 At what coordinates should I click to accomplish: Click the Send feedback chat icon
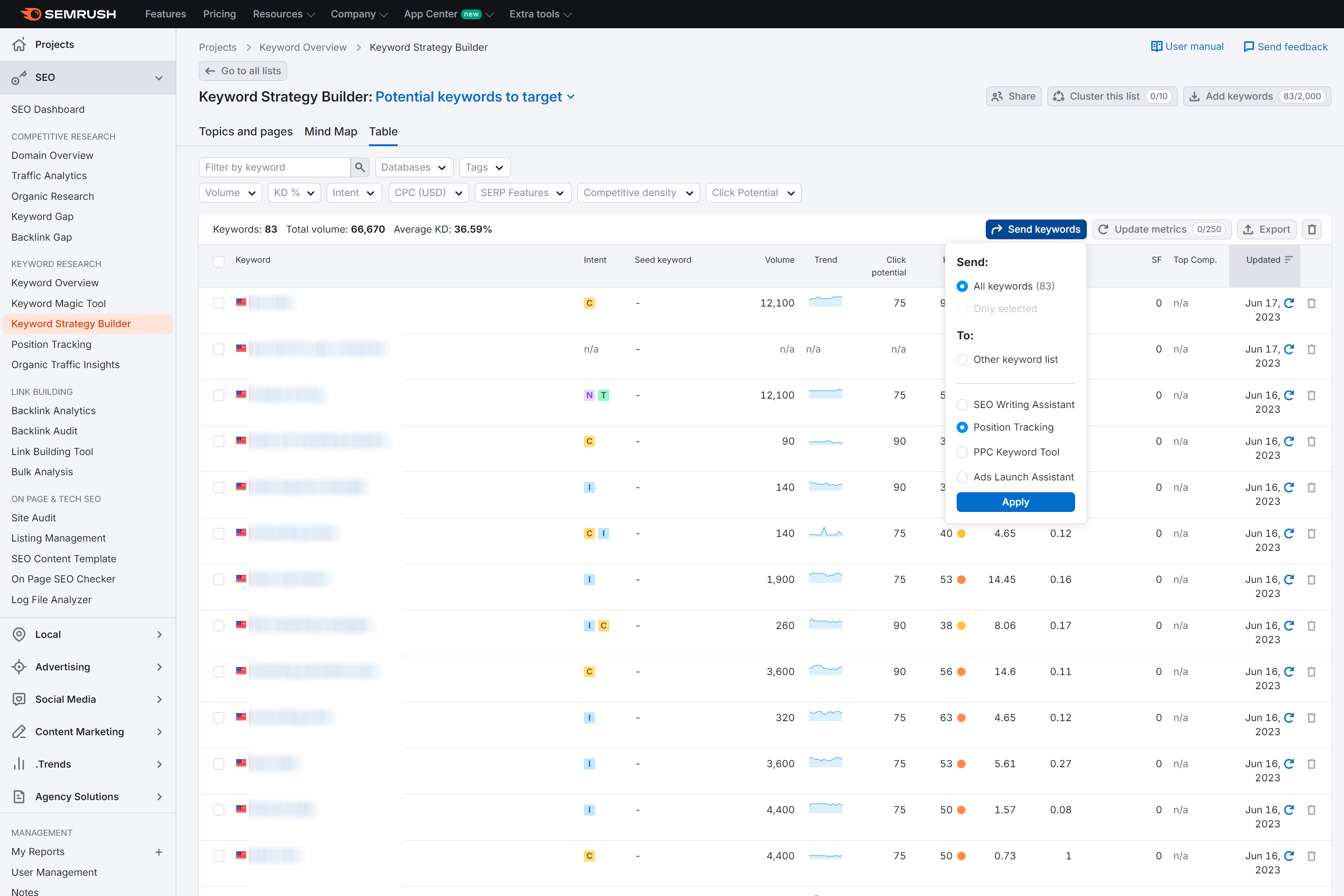tap(1249, 47)
